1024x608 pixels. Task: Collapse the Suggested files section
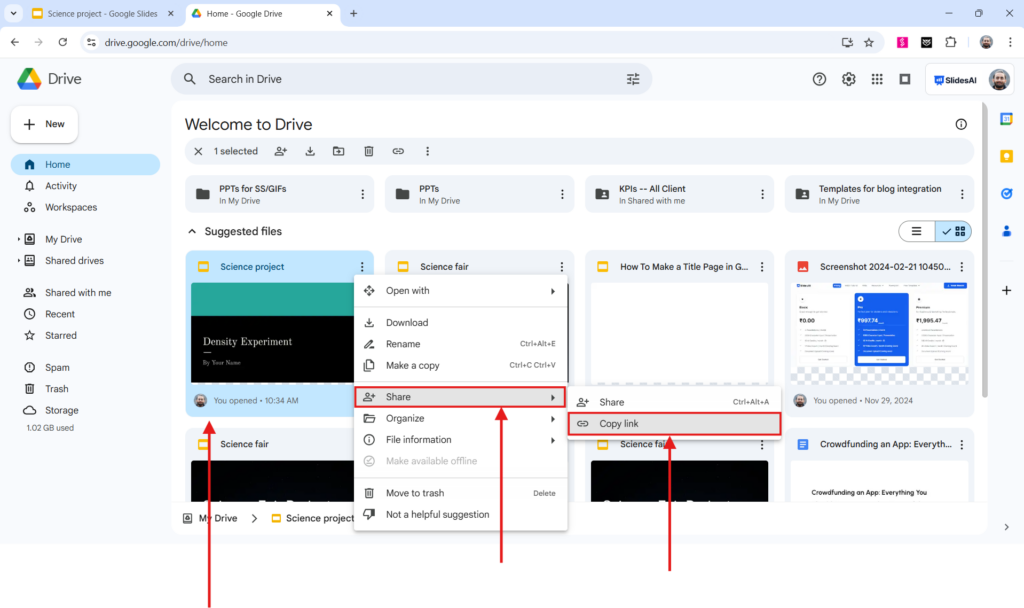192,231
